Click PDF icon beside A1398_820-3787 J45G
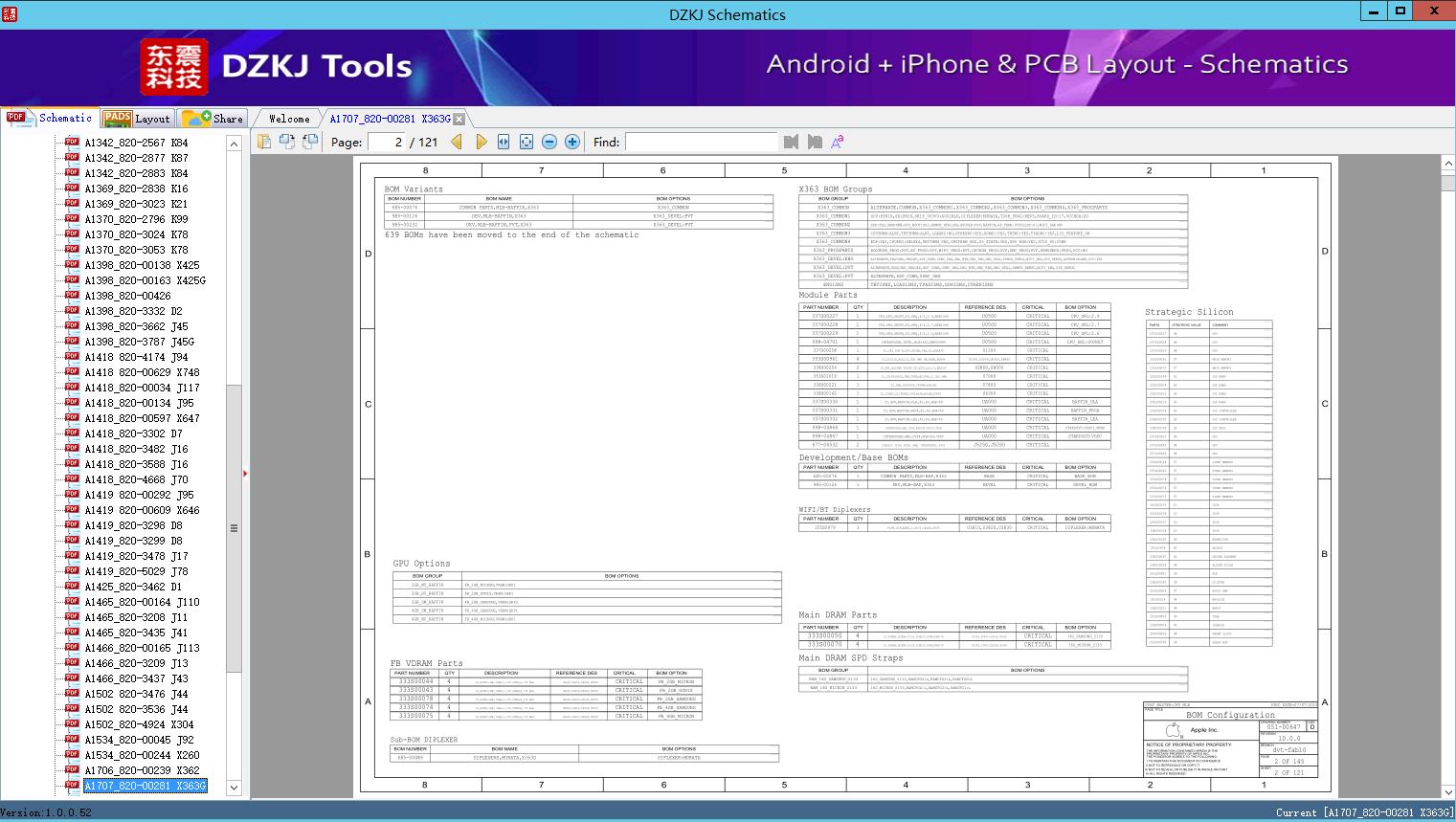The height and width of the screenshot is (822, 1456). [x=72, y=341]
